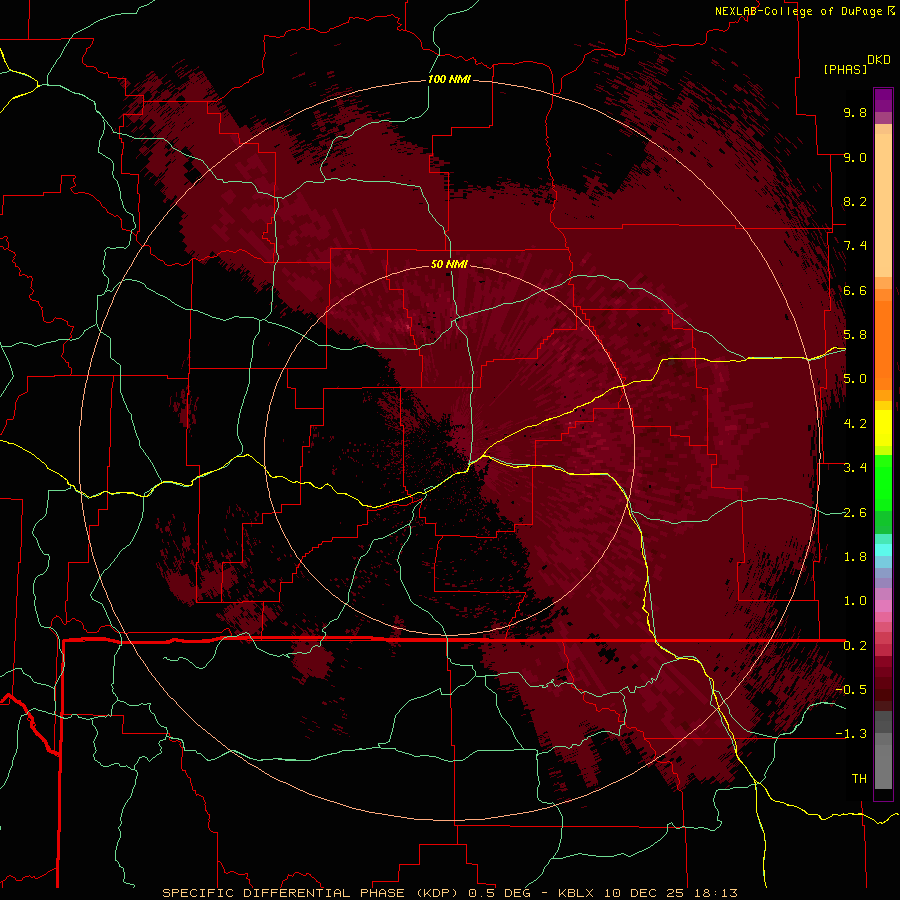The width and height of the screenshot is (900, 900).
Task: Pick the pink color scale band near 1.0
Action: [x=883, y=606]
